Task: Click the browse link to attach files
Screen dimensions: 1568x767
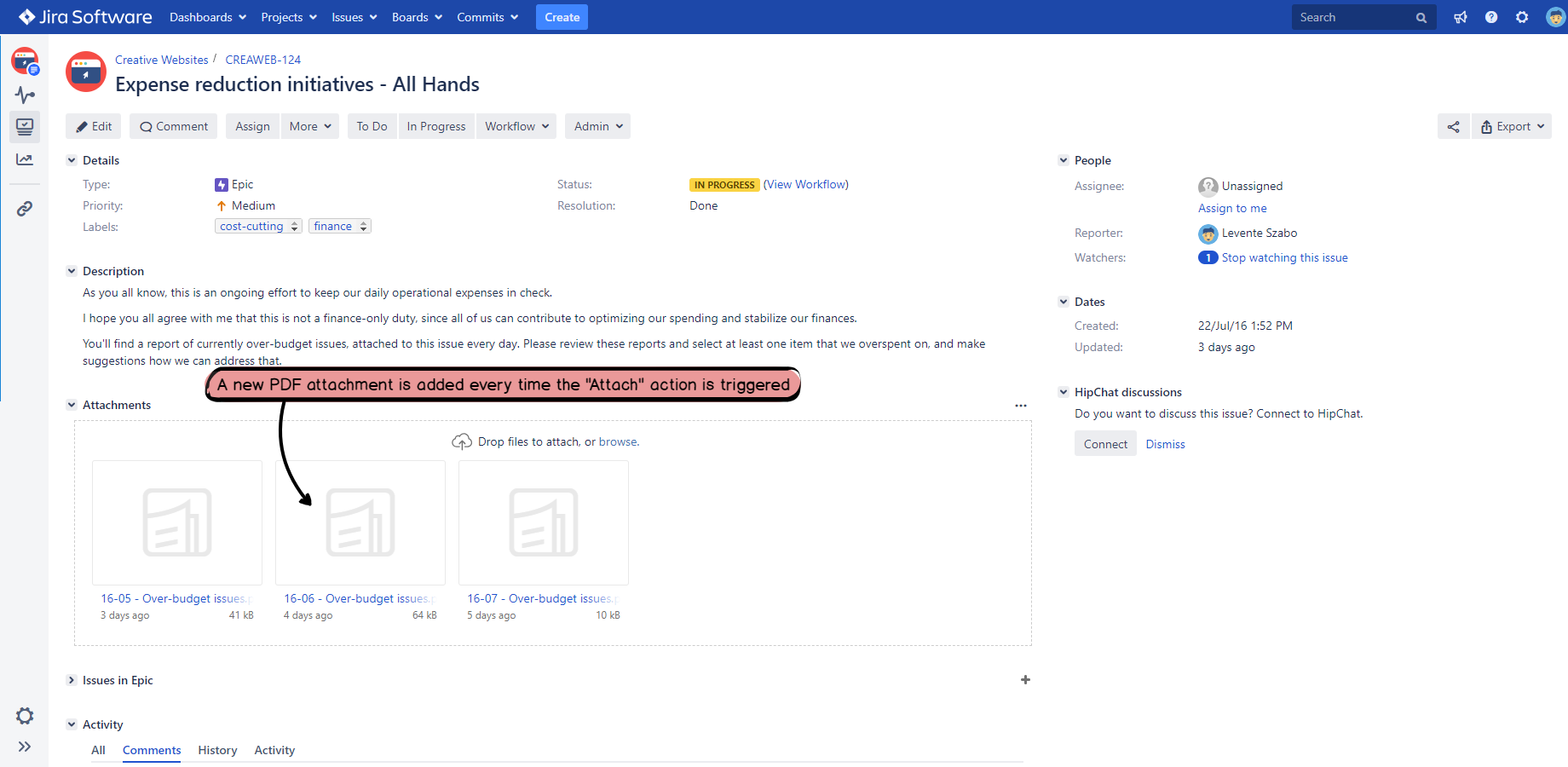Action: pos(618,441)
